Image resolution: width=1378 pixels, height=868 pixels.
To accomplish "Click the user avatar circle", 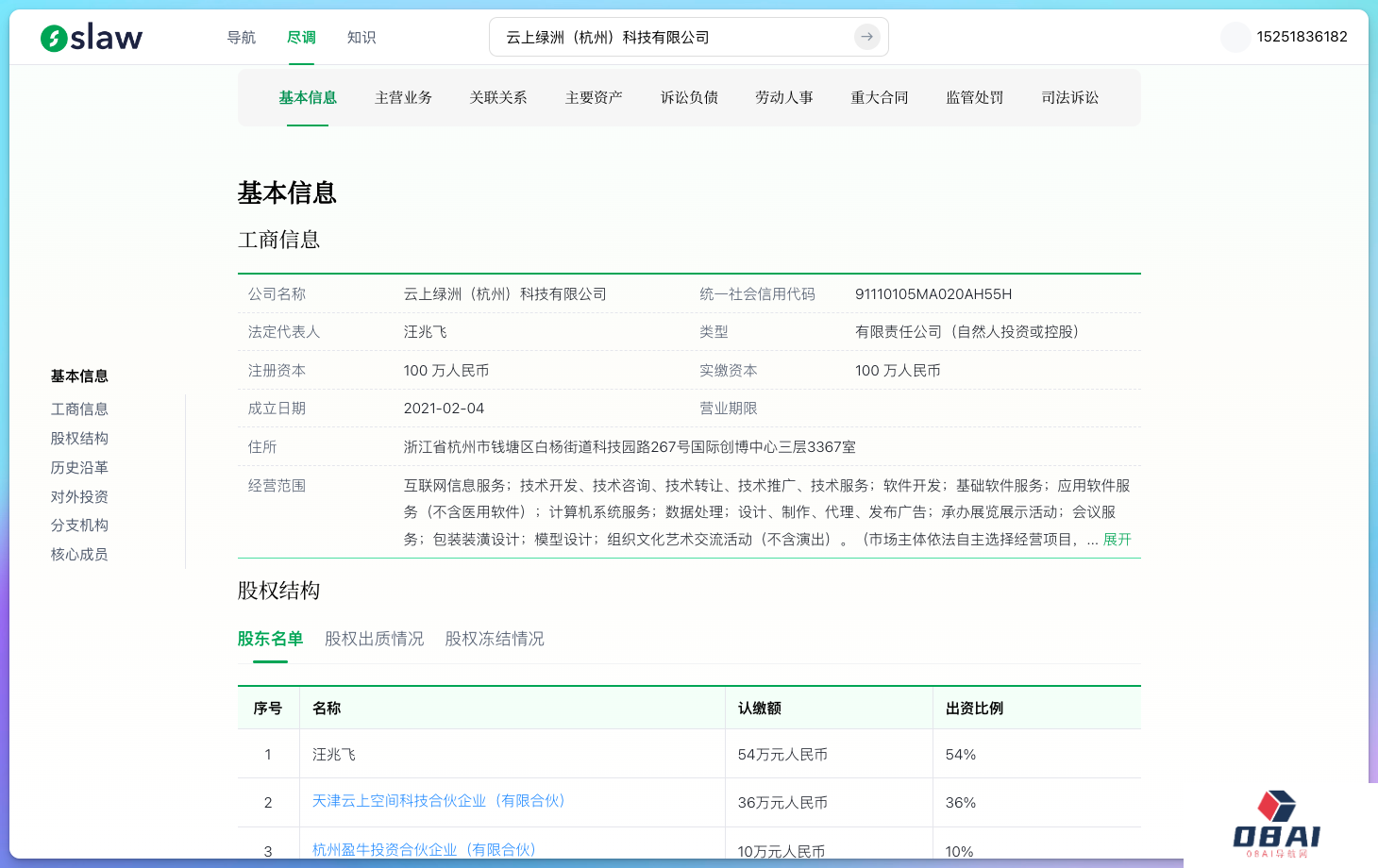I will pyautogui.click(x=1235, y=37).
